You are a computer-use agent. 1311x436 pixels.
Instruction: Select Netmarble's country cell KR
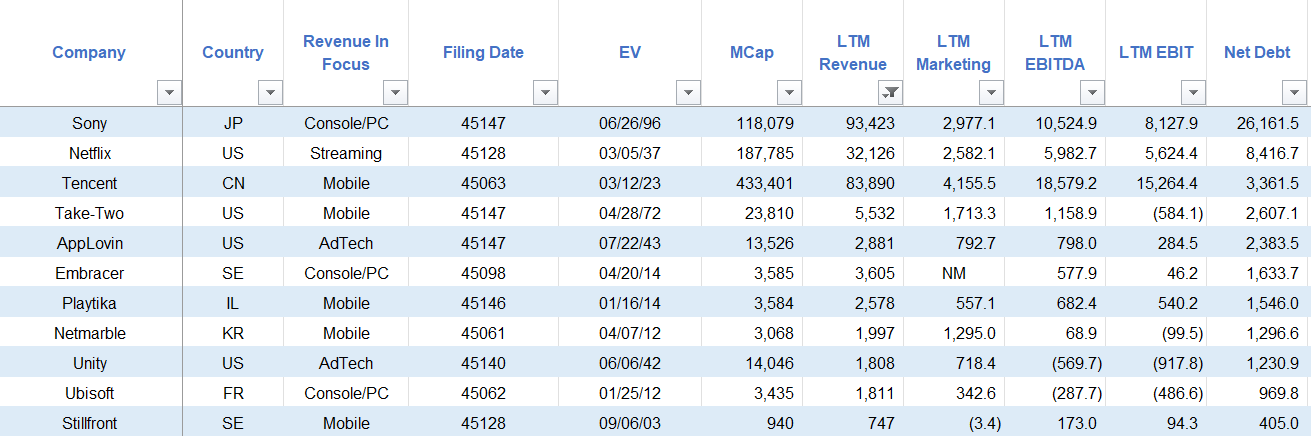[x=233, y=333]
